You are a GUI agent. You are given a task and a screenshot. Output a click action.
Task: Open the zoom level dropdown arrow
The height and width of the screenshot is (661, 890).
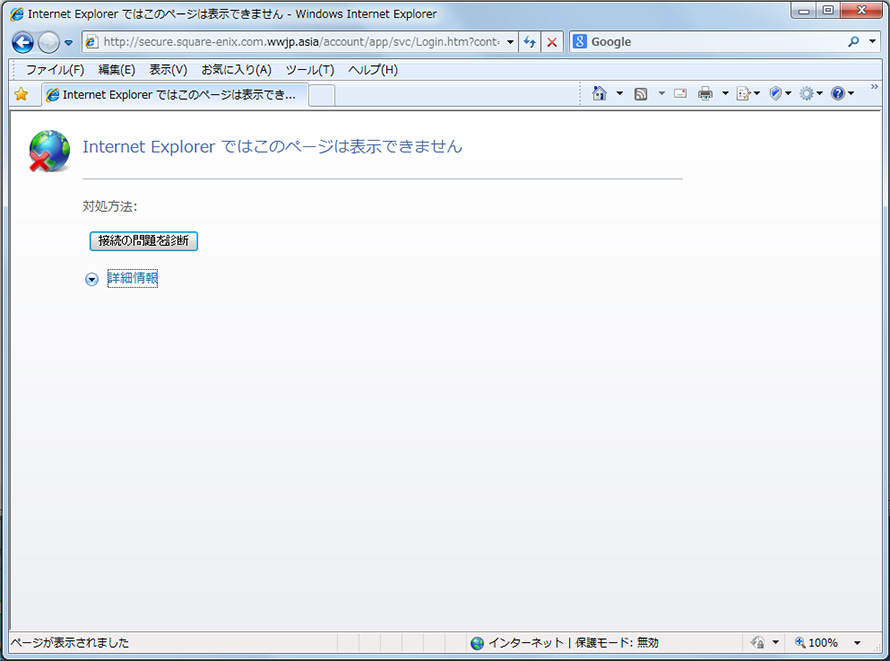(x=857, y=643)
